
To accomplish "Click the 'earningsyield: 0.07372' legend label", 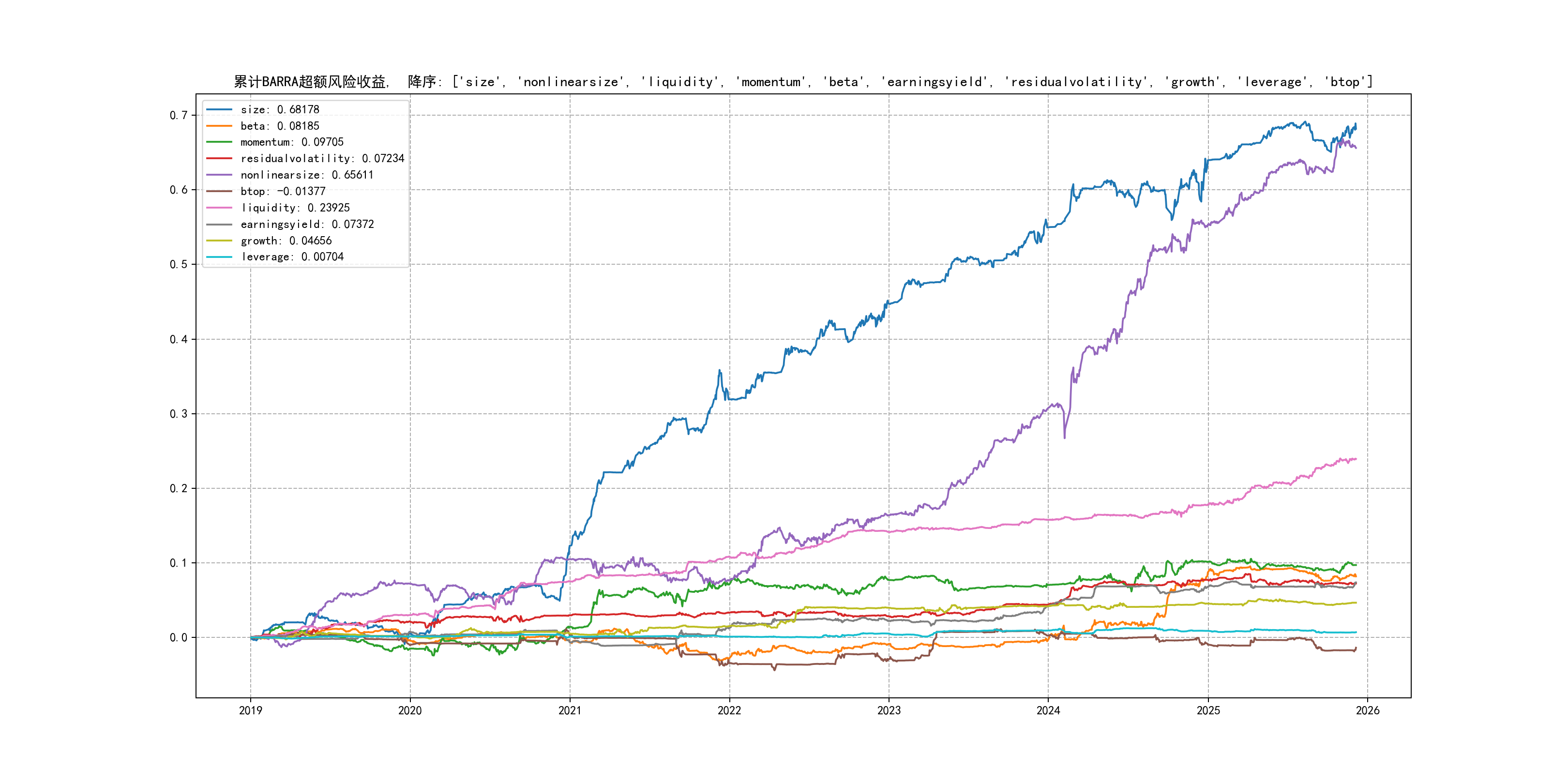I will click(307, 224).
